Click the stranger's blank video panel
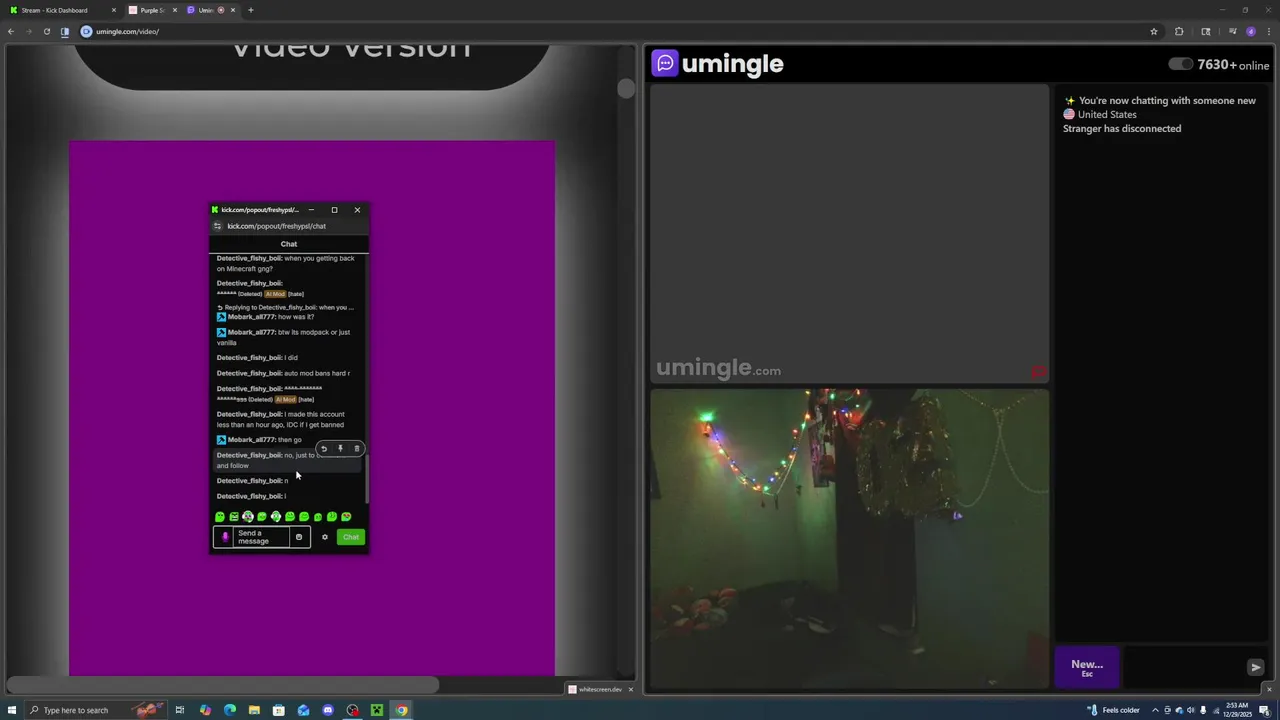The image size is (1280, 720). tap(849, 234)
